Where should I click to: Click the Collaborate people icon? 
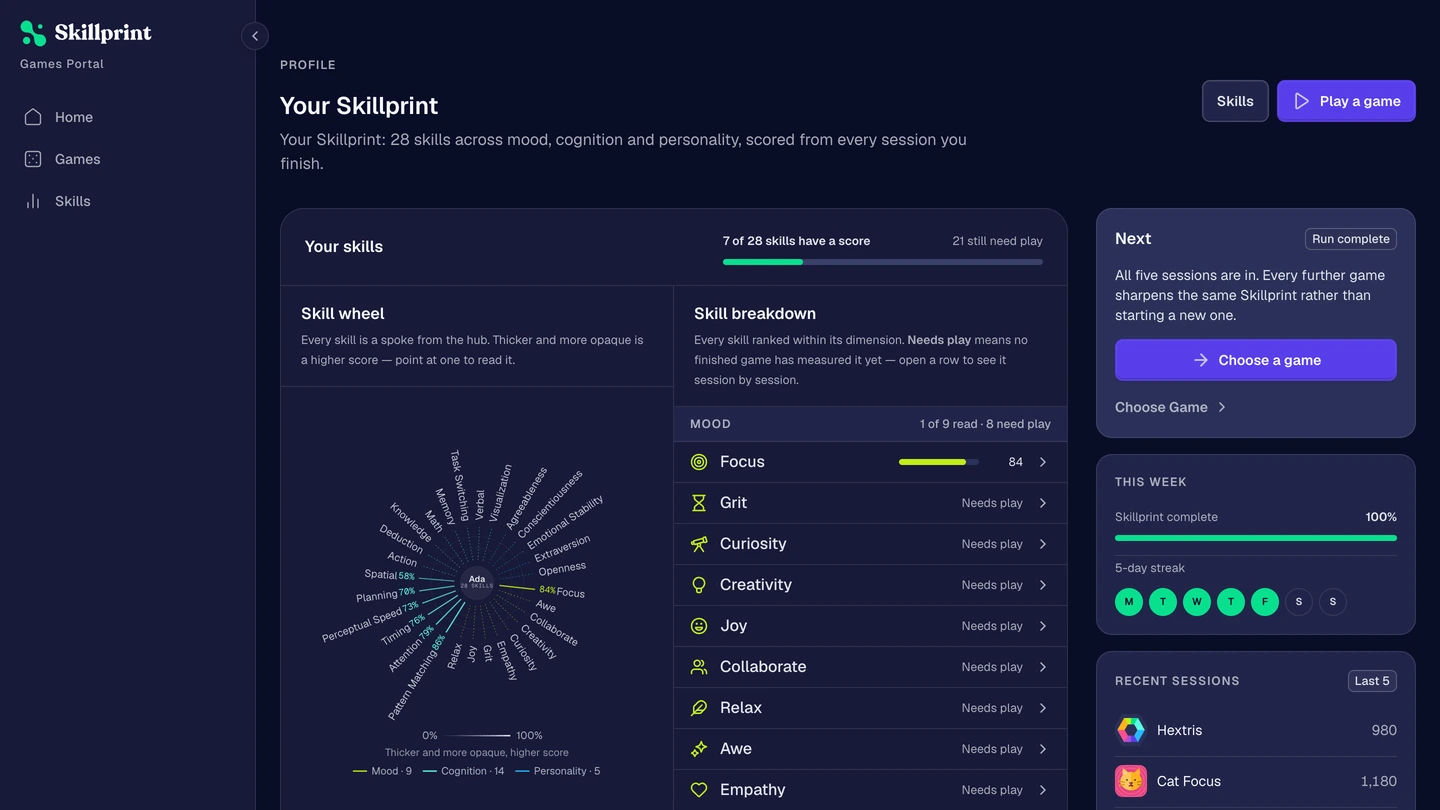pyautogui.click(x=699, y=667)
